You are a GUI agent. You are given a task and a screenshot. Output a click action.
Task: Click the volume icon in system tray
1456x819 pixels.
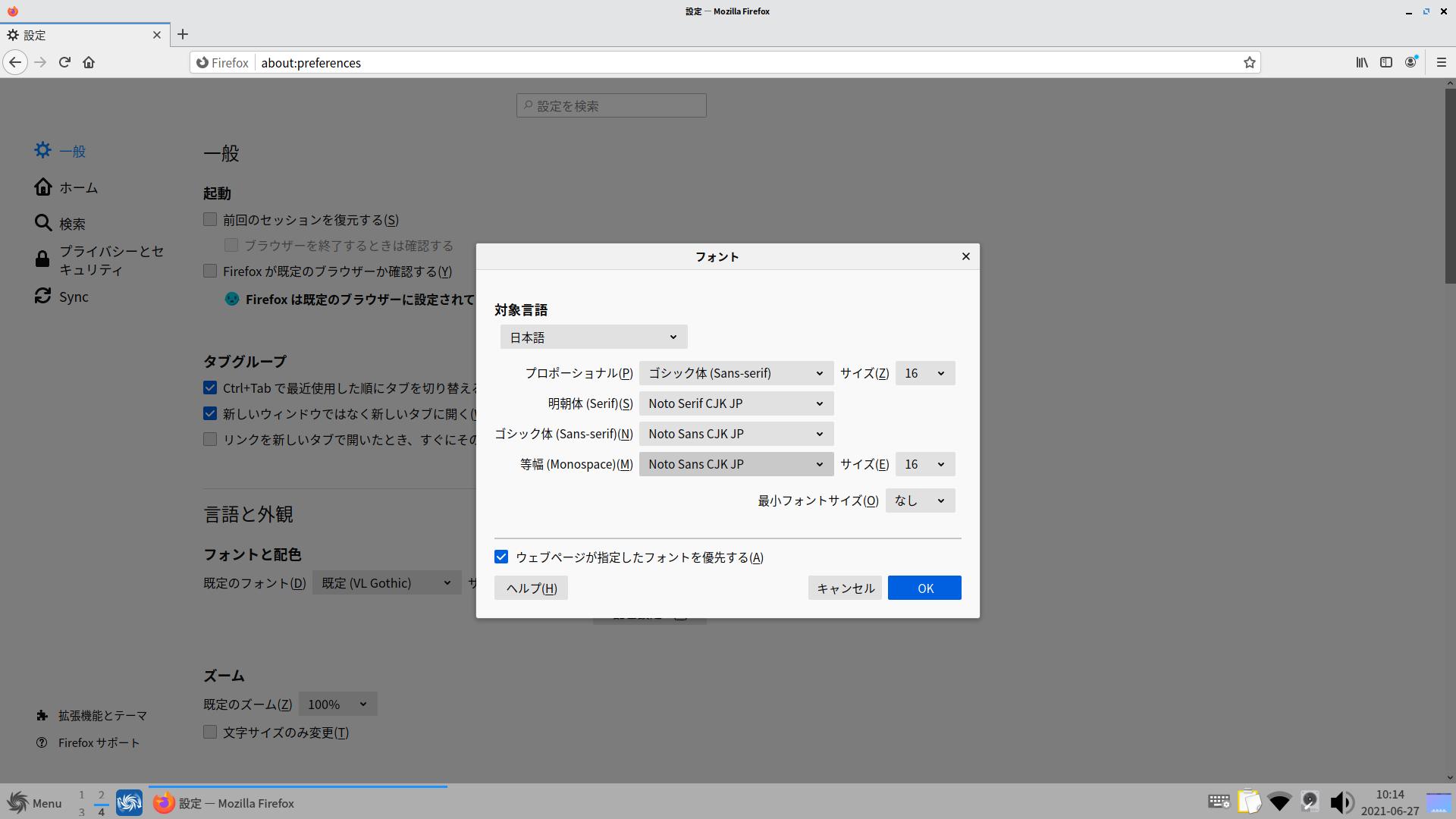click(1341, 802)
